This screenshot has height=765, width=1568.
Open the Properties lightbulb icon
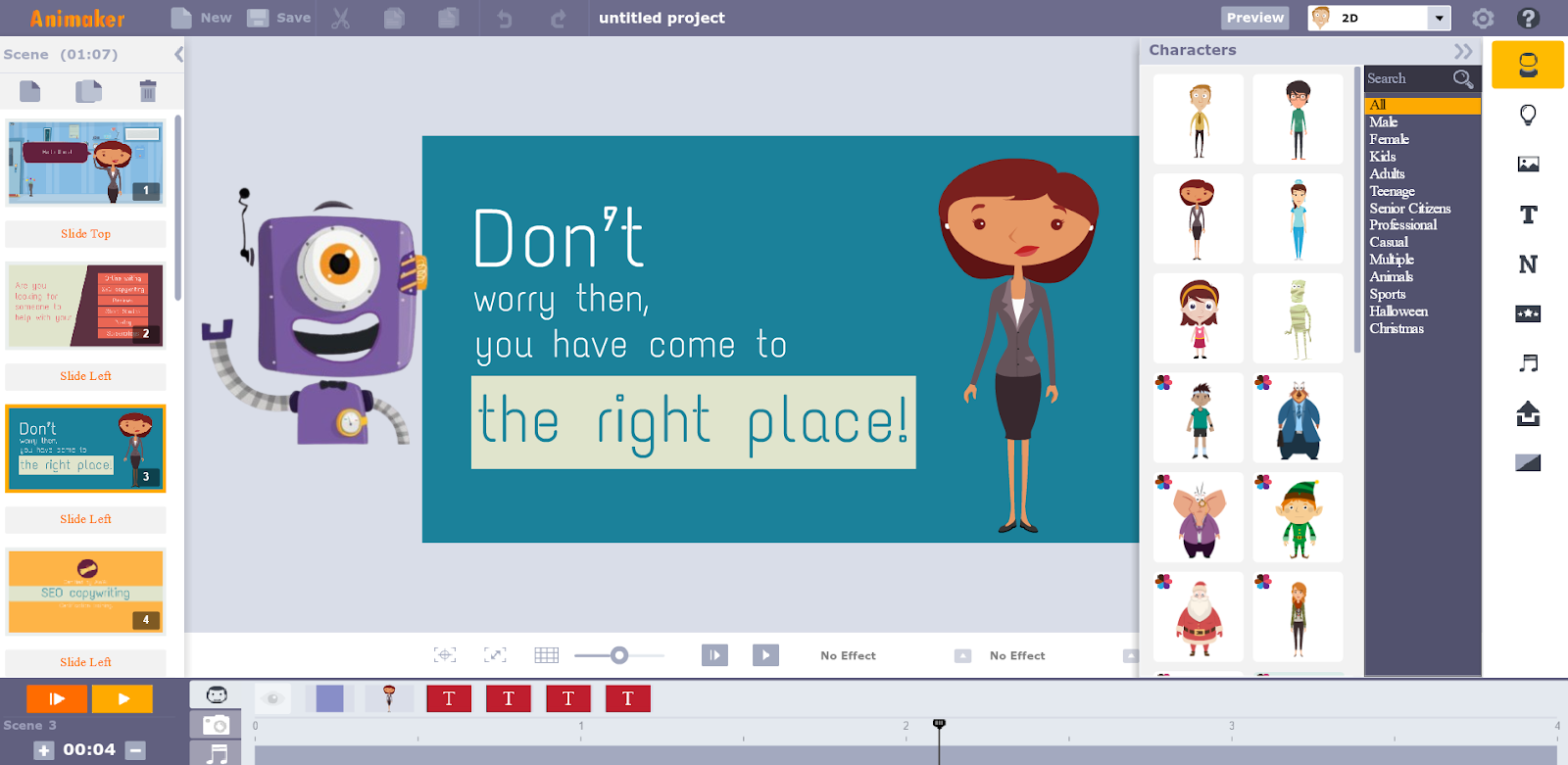(1527, 116)
